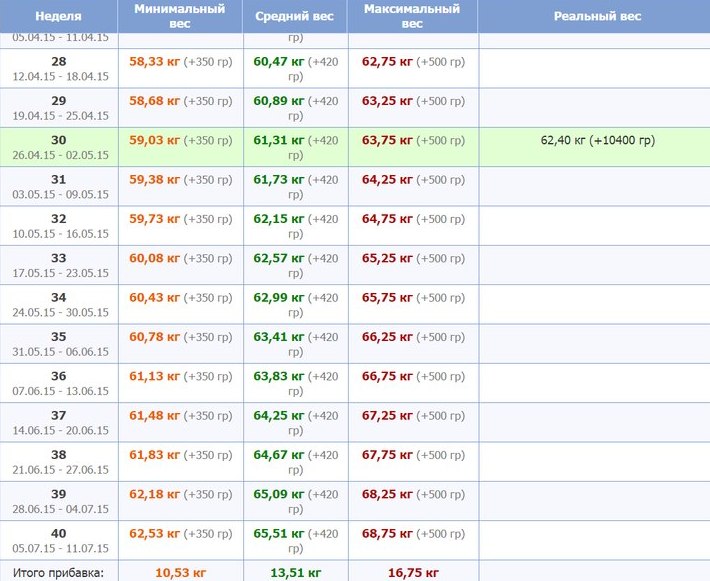Click the "Неделя" column header
Viewport: 710px width, 581px height.
58,17
